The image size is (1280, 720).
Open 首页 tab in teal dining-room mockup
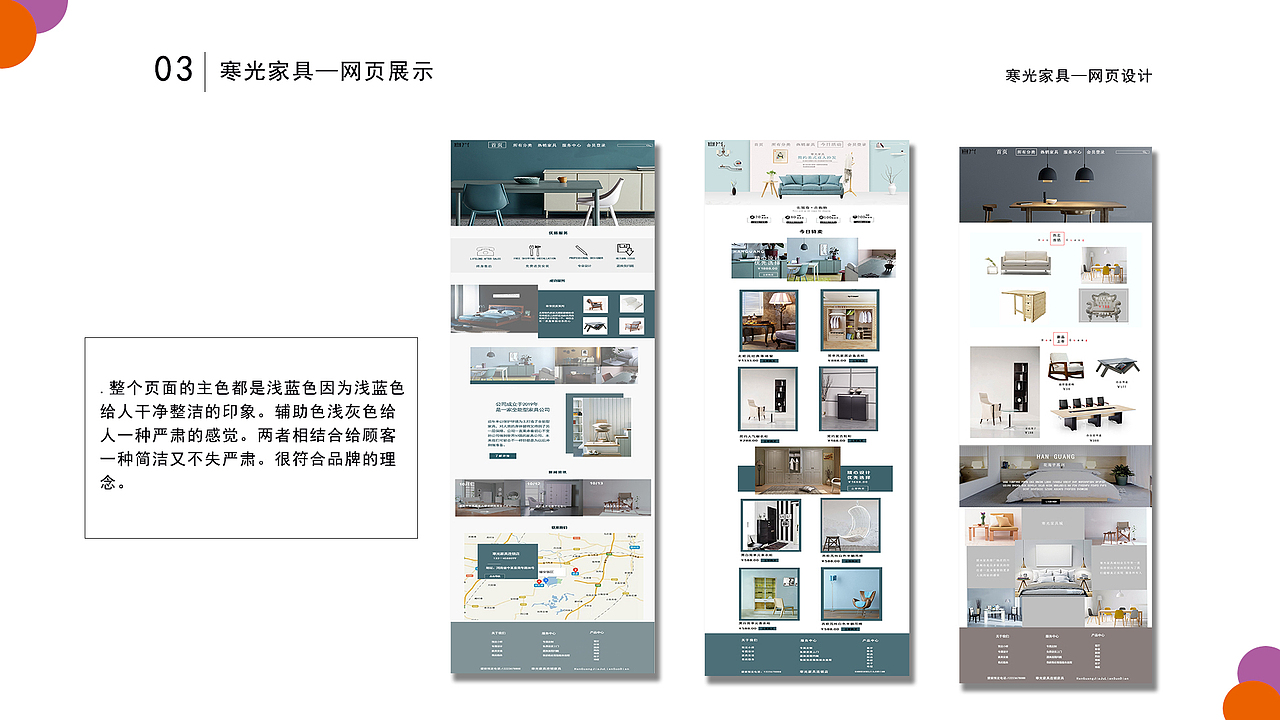tap(497, 145)
